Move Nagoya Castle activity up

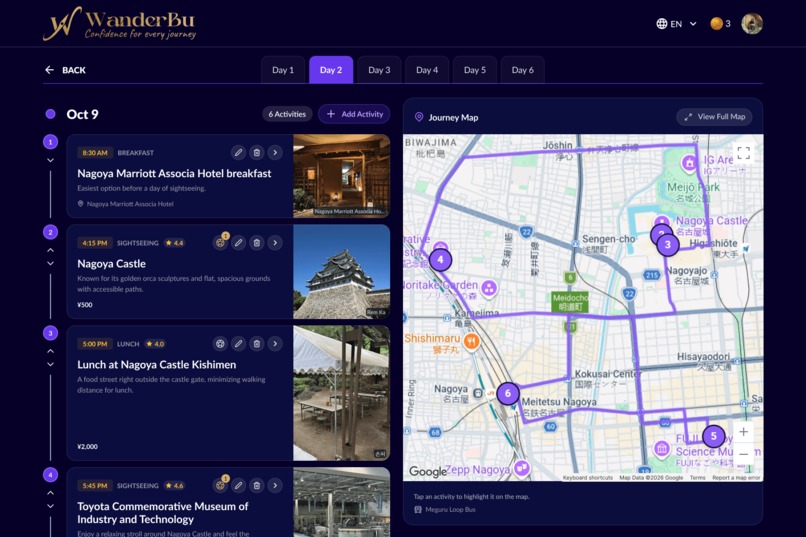tap(50, 250)
